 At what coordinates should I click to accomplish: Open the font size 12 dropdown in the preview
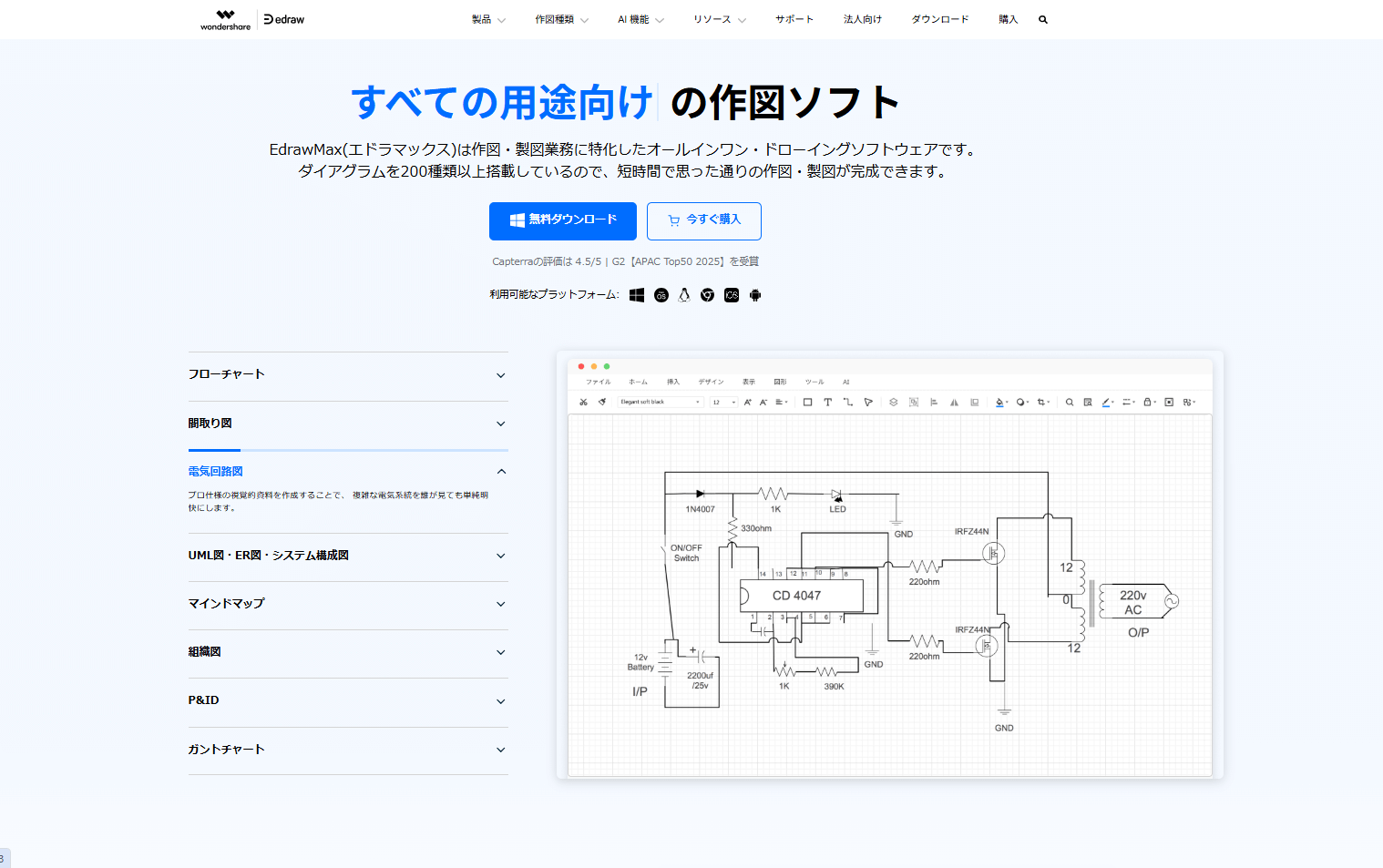coord(724,402)
